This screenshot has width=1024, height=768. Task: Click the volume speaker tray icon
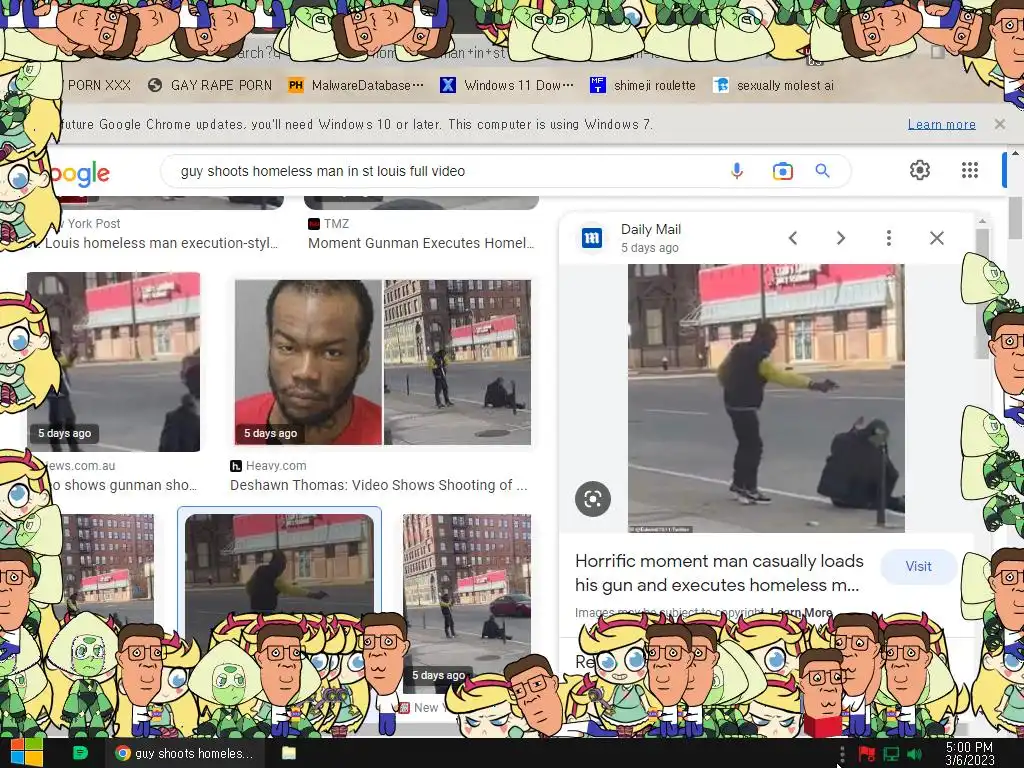point(915,754)
